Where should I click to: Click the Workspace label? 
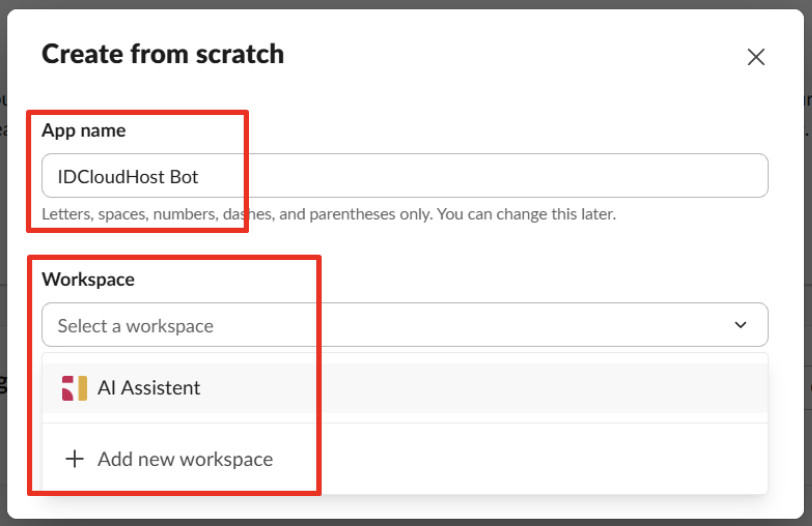pyautogui.click(x=89, y=280)
